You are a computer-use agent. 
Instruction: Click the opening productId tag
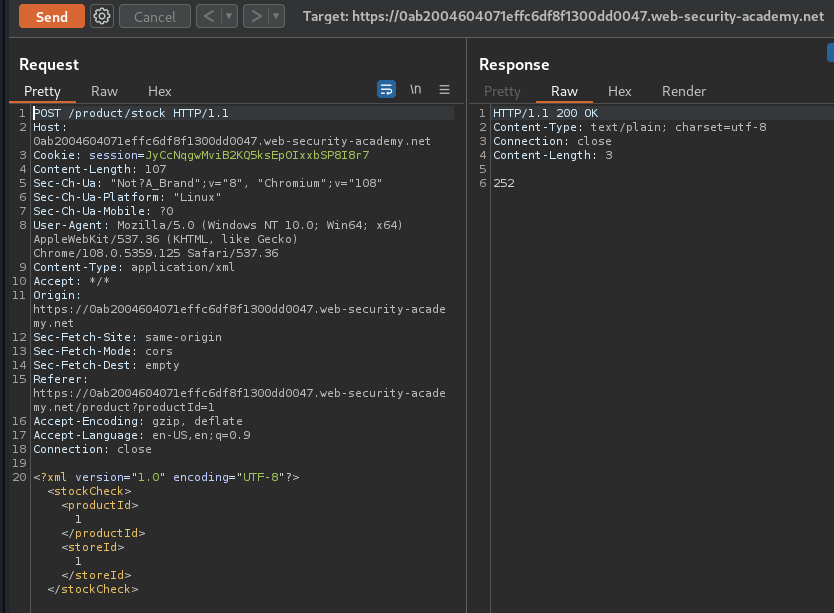[x=100, y=506]
